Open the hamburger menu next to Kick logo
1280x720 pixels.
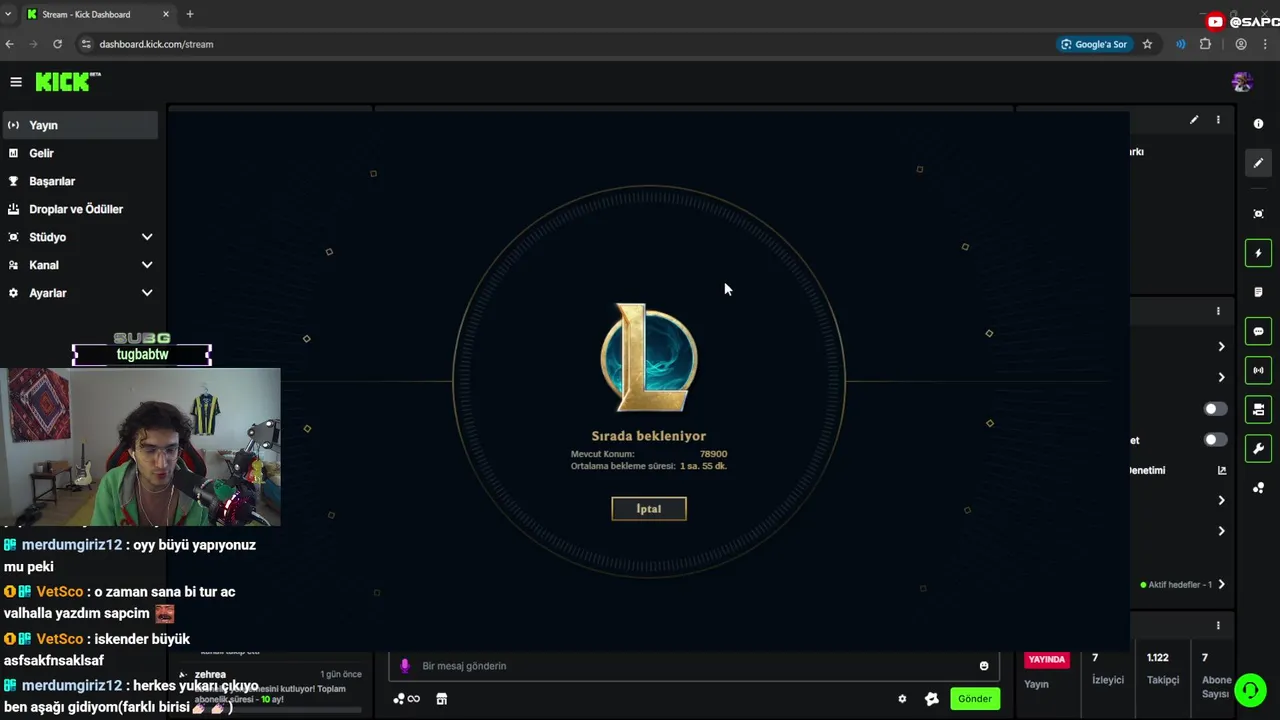[16, 82]
